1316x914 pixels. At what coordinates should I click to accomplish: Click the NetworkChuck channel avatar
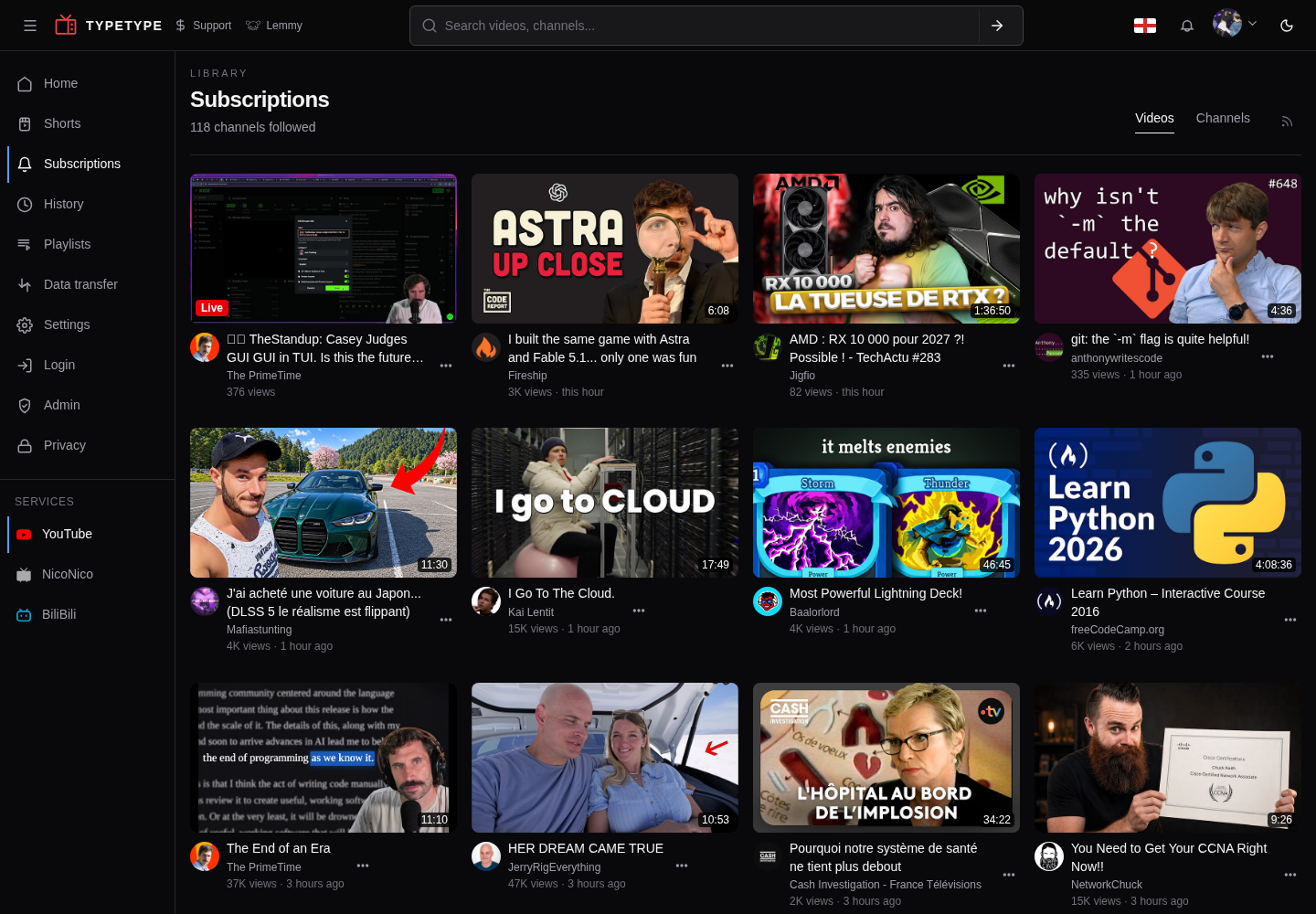click(1049, 856)
